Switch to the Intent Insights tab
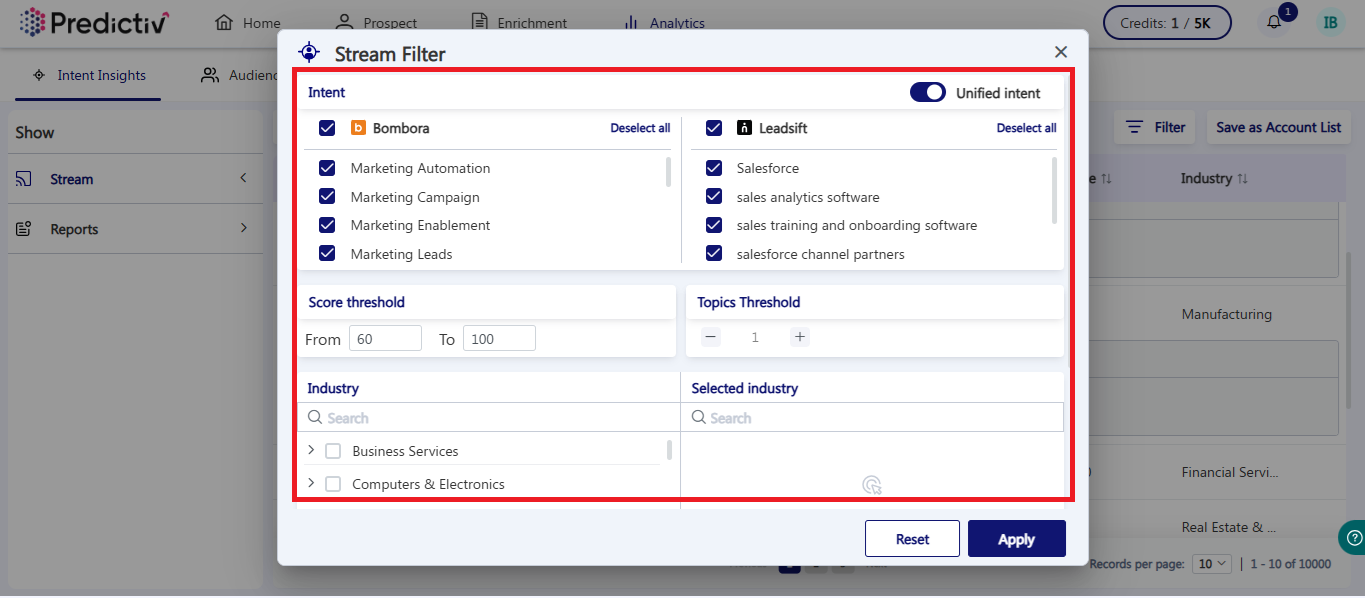Viewport: 1365px width, 598px height. click(x=89, y=75)
